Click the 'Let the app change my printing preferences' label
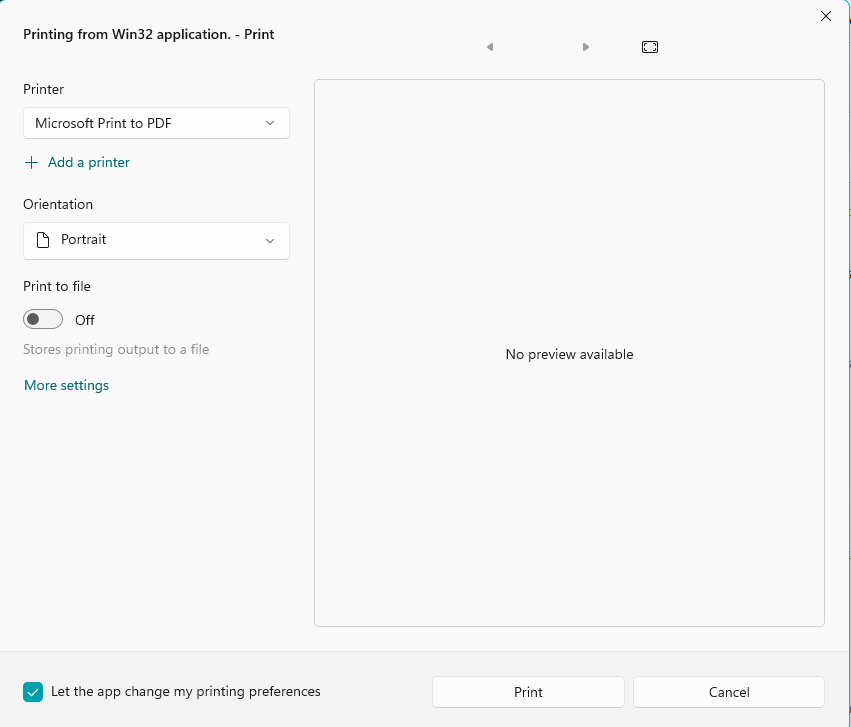This screenshot has width=851, height=727. pyautogui.click(x=186, y=691)
